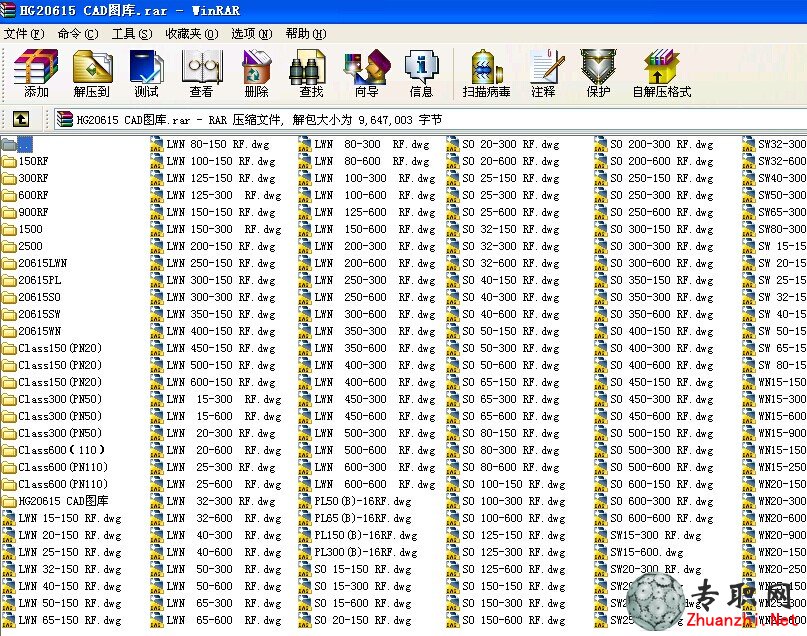The image size is (807, 636).
Task: Click the file icon beside LWN 15-150 RF.dwg
Action: 9,519
